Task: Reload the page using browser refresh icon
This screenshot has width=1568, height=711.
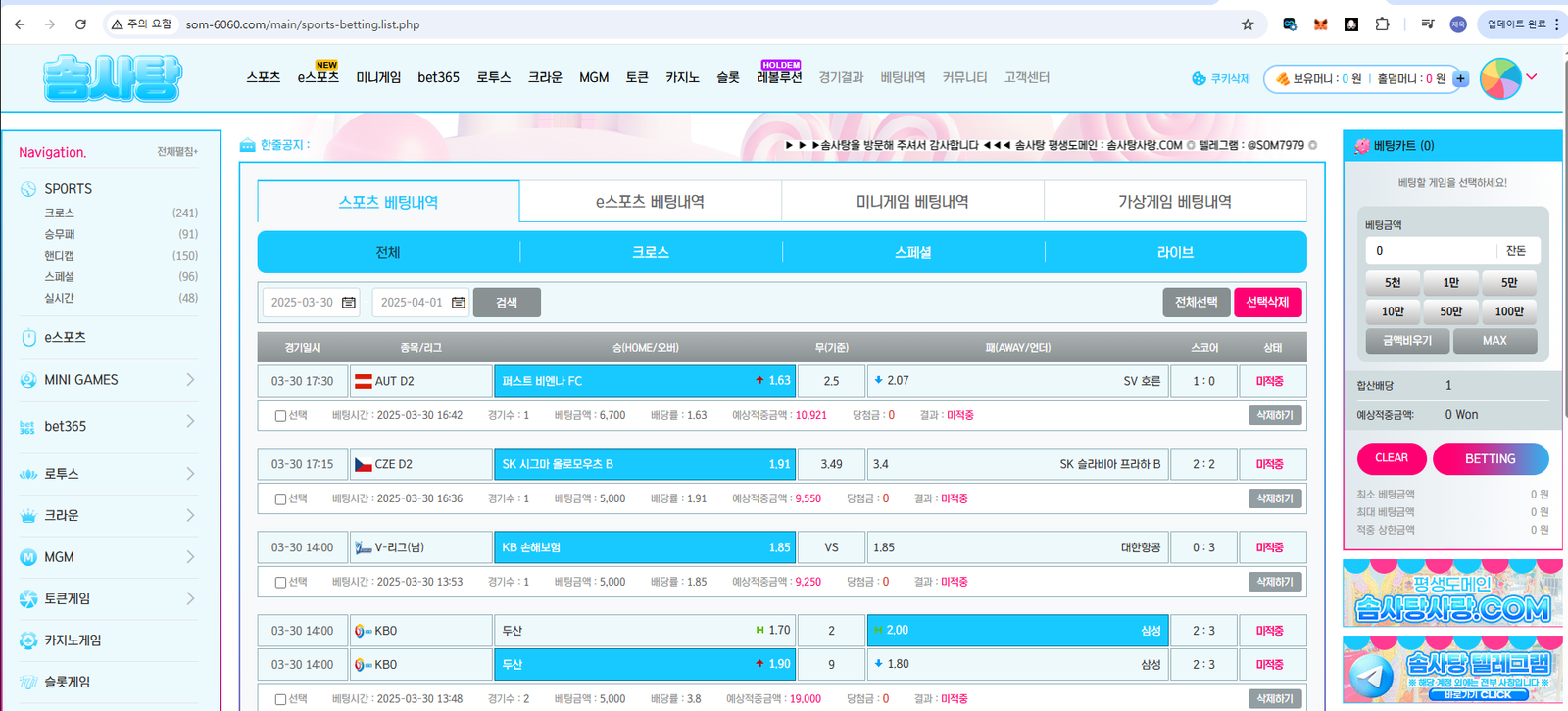Action: [80, 24]
